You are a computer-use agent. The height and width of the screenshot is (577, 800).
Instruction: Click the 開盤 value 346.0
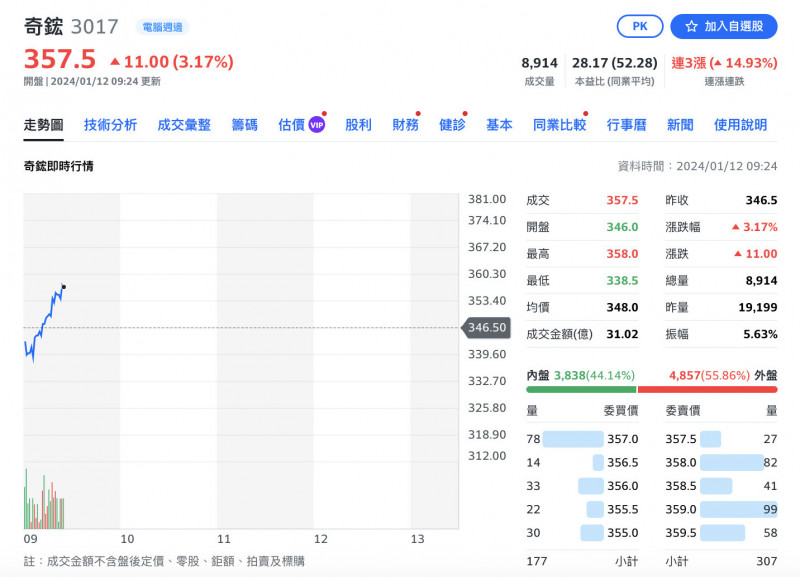(x=622, y=227)
